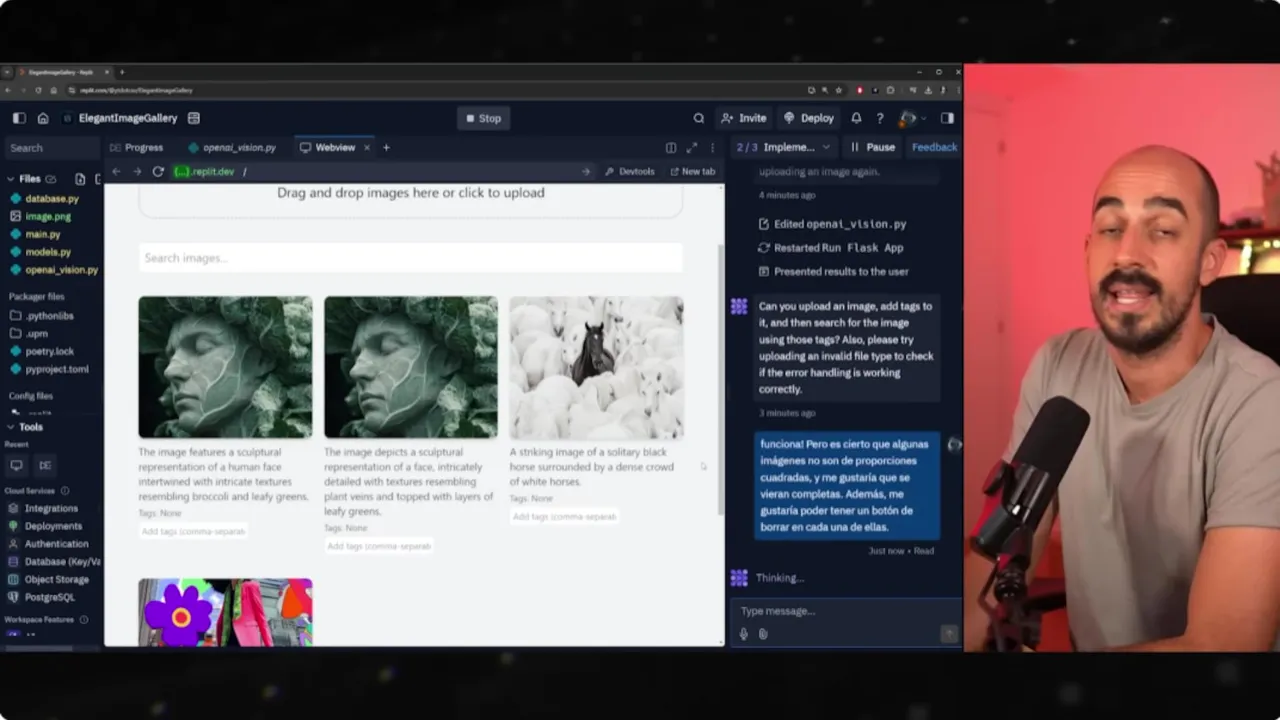The width and height of the screenshot is (1280, 720).
Task: Focus the Search images field
Action: tap(410, 258)
